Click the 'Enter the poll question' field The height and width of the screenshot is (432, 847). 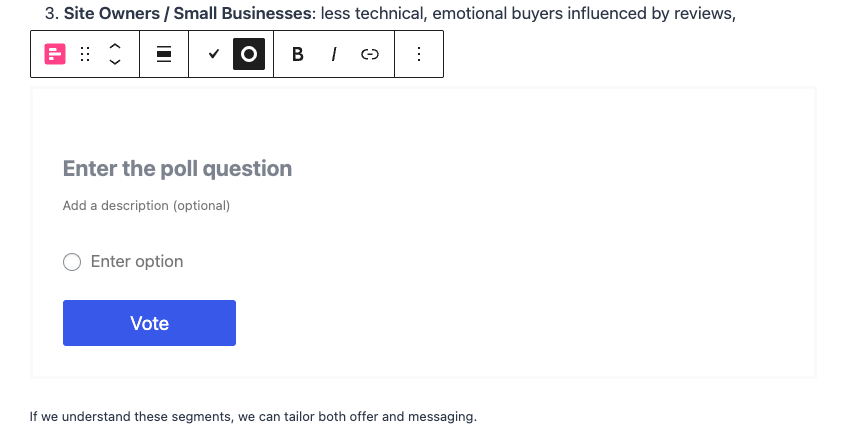pyautogui.click(x=177, y=168)
